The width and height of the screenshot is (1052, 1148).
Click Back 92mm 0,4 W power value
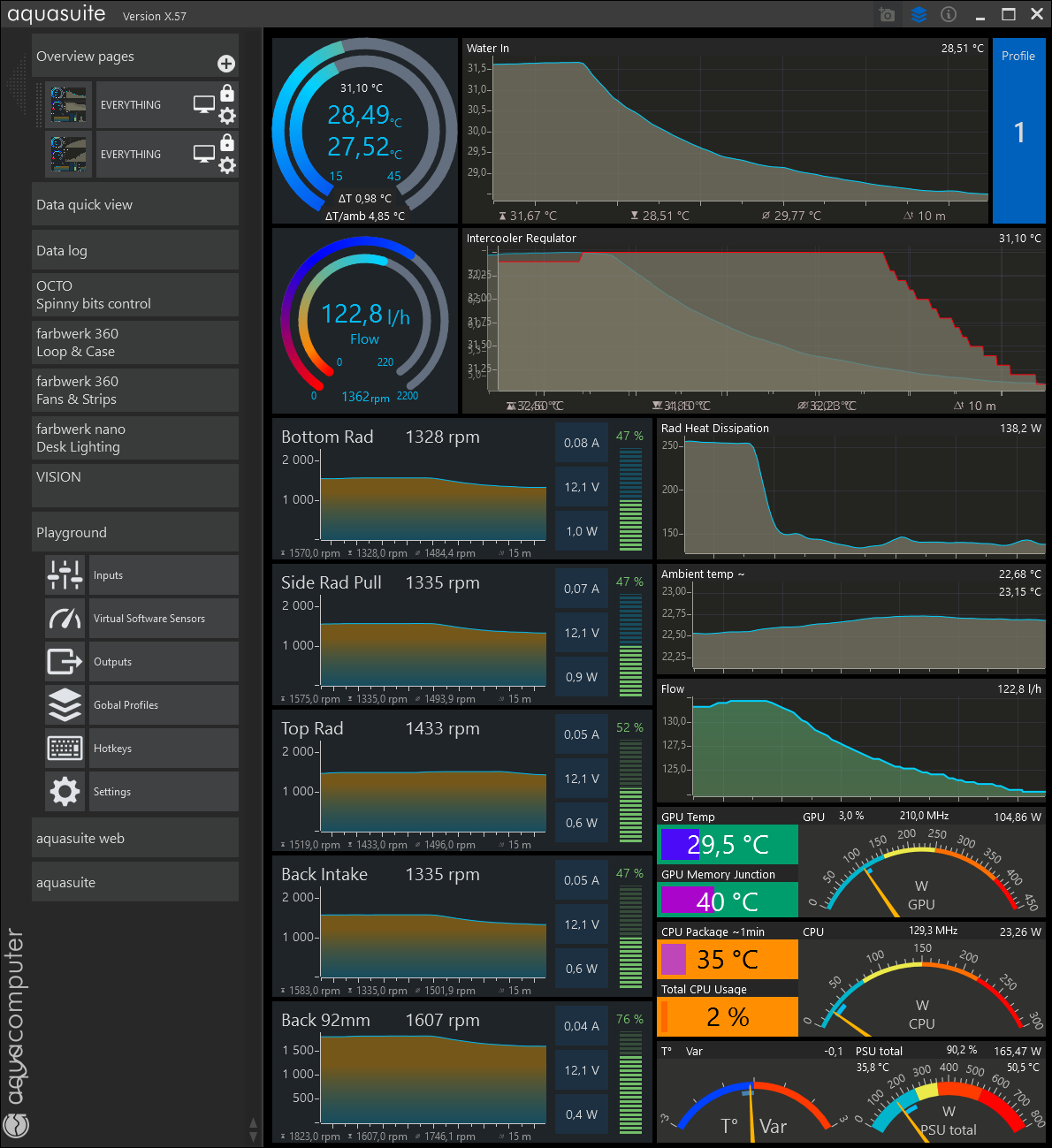coord(582,1114)
